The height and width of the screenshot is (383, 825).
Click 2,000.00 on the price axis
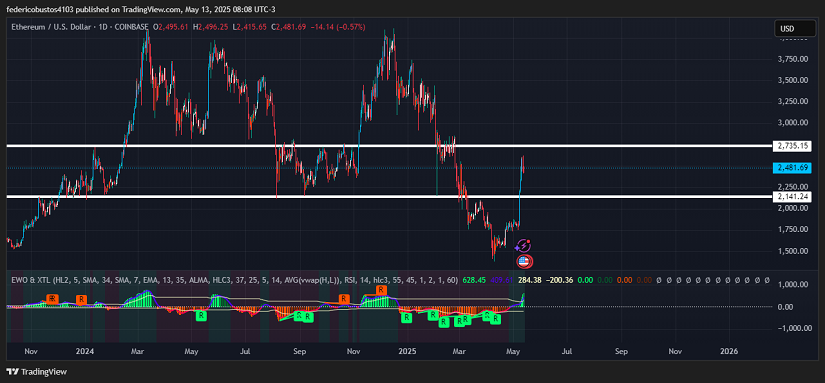click(792, 208)
